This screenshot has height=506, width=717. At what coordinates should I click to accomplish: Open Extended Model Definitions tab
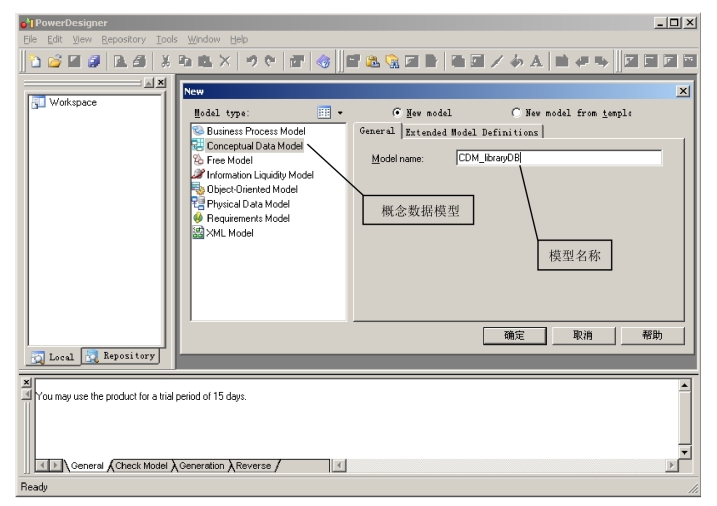click(472, 132)
